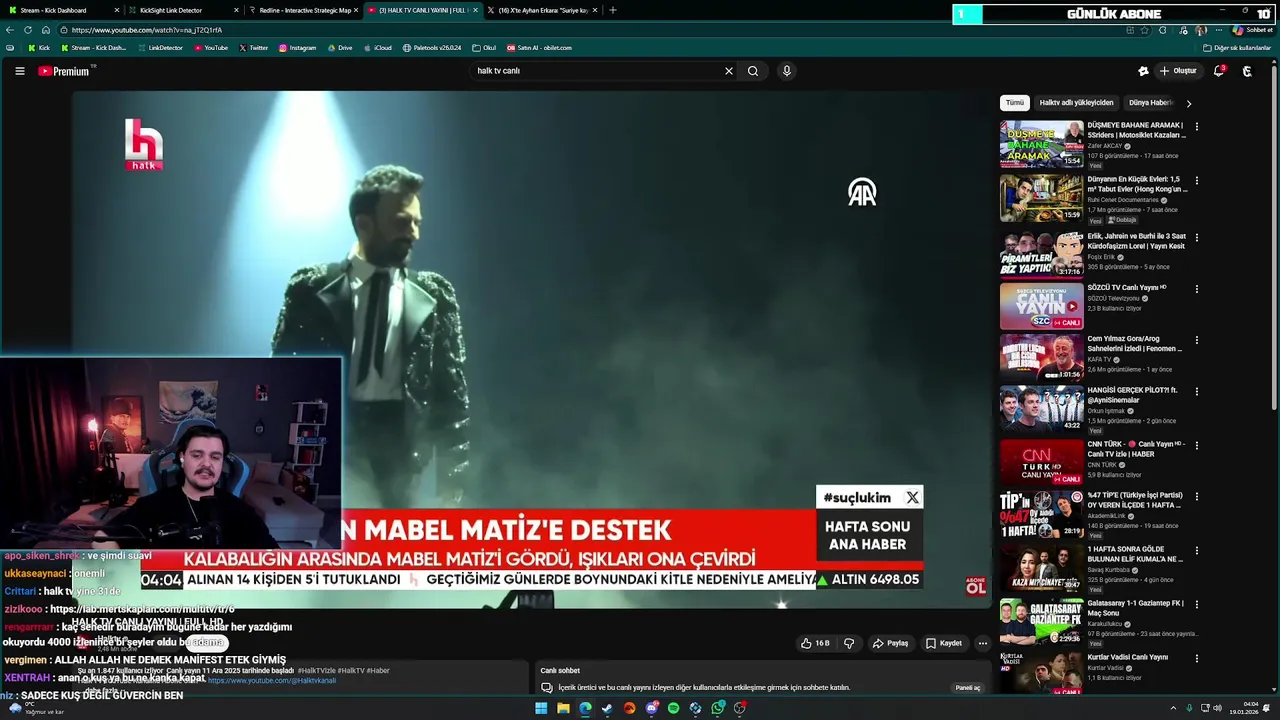Open SÖZCÜ TV Canlı Yayını title

pyautogui.click(x=1126, y=288)
